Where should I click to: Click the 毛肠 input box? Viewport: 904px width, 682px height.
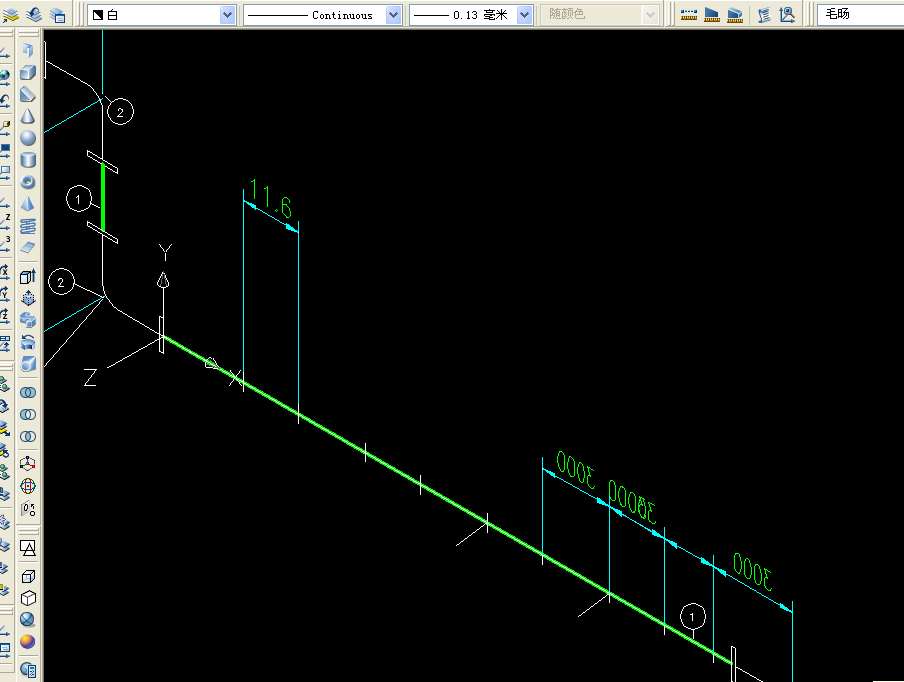pos(860,14)
